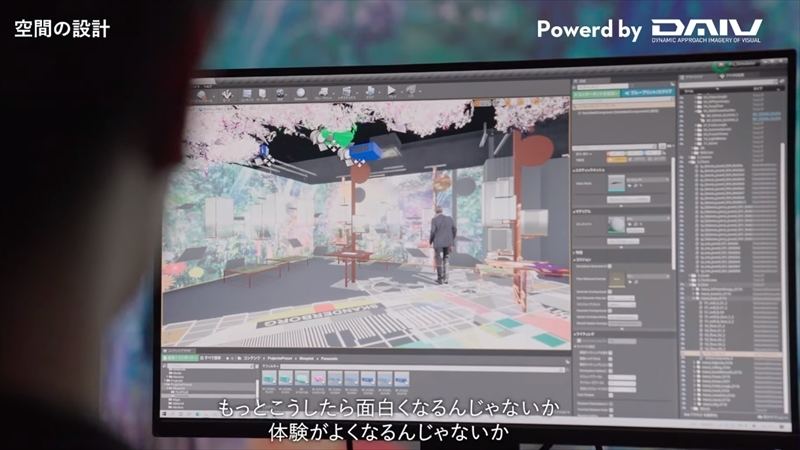This screenshot has width=800, height=450.
Task: Click the Material element thumbnail in Details
Action: pyautogui.click(x=616, y=224)
